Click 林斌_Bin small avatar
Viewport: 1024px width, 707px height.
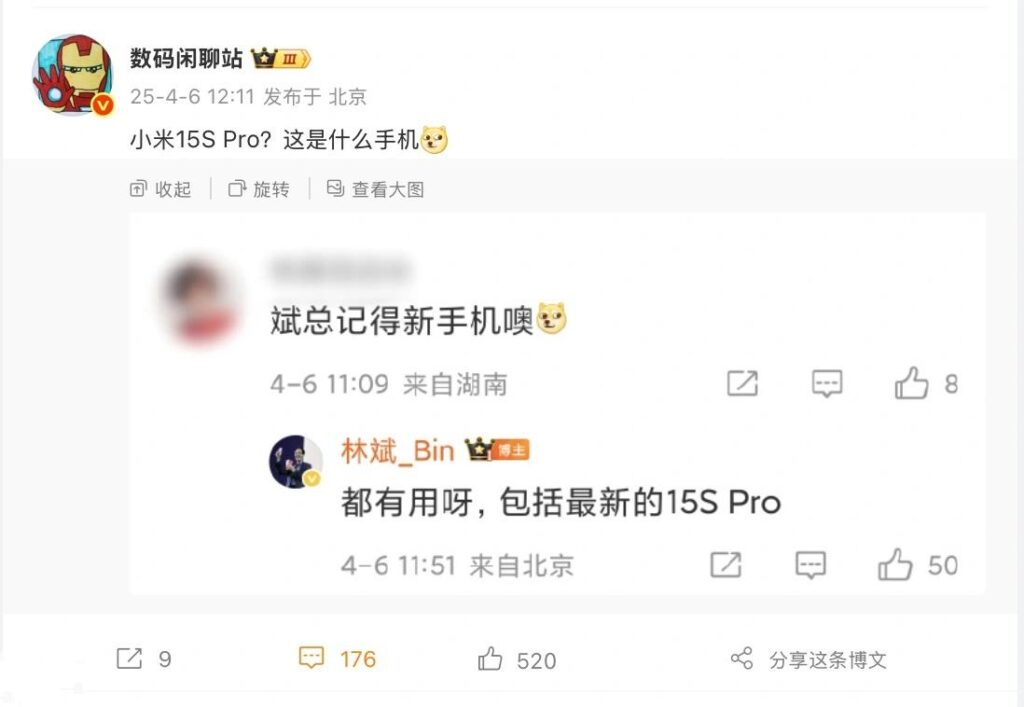click(296, 462)
